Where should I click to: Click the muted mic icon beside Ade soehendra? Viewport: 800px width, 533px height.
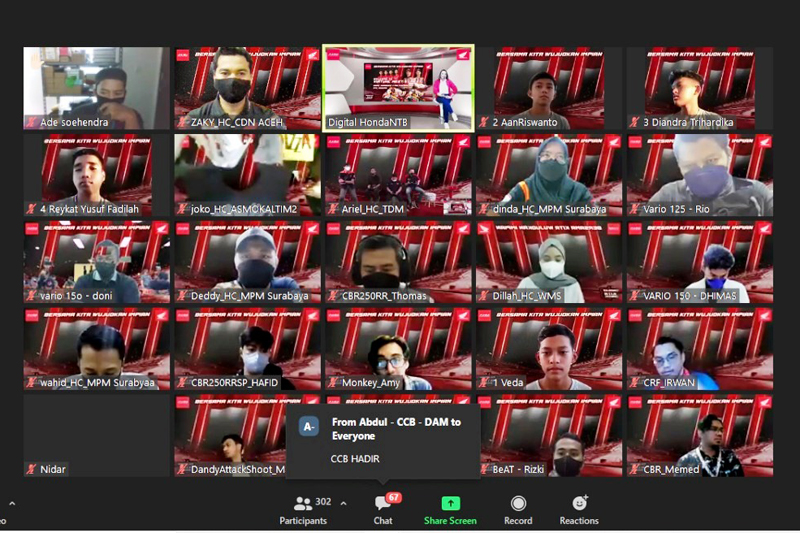tap(32, 122)
